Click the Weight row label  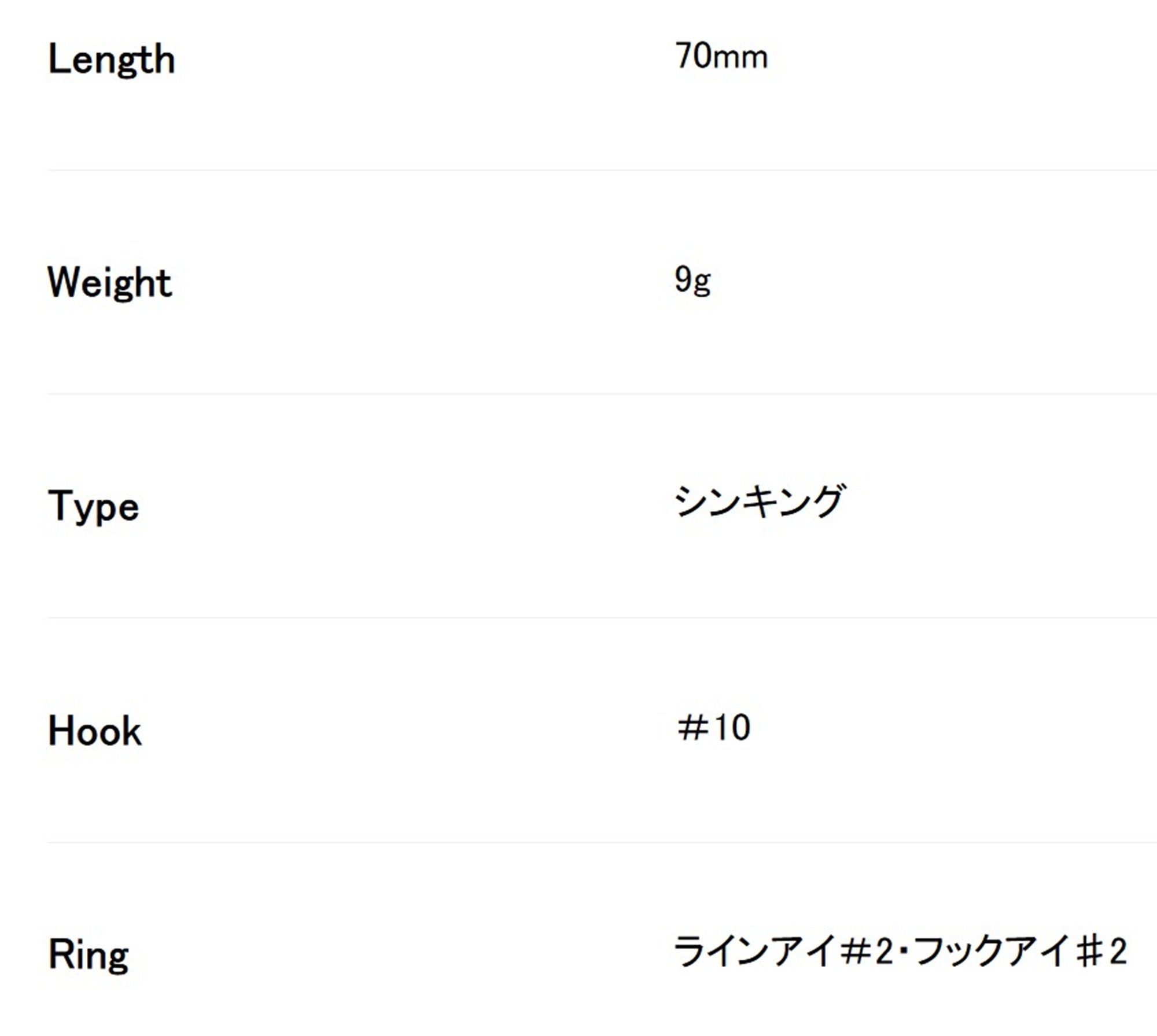point(109,283)
